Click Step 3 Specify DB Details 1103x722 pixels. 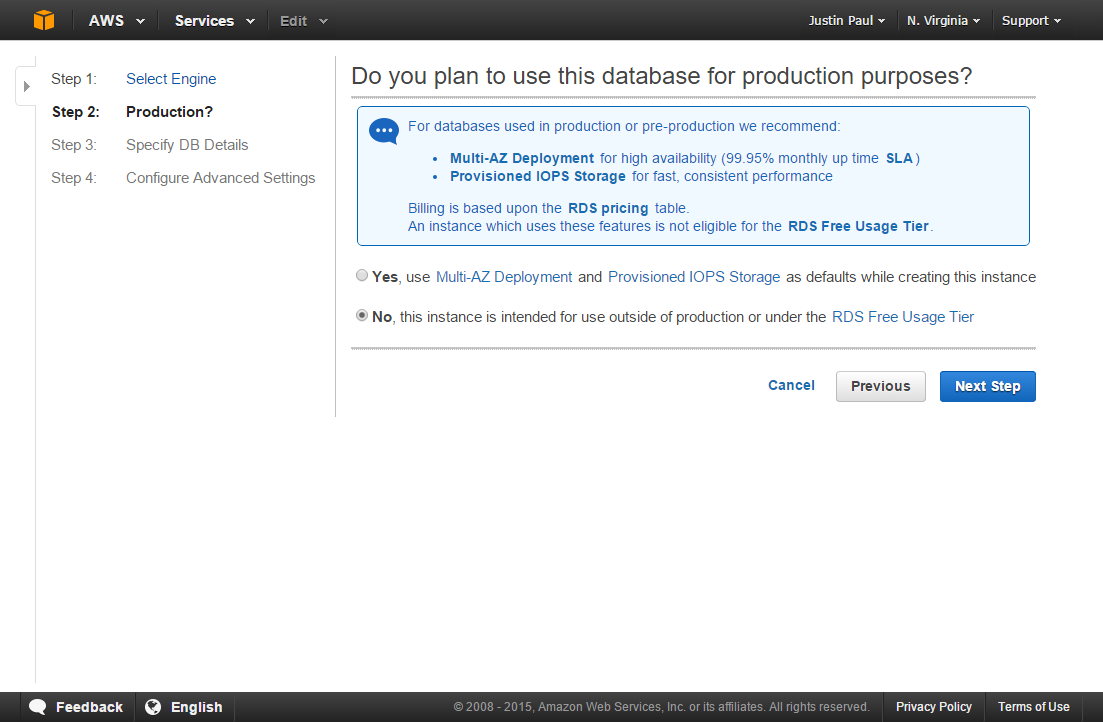pos(187,145)
